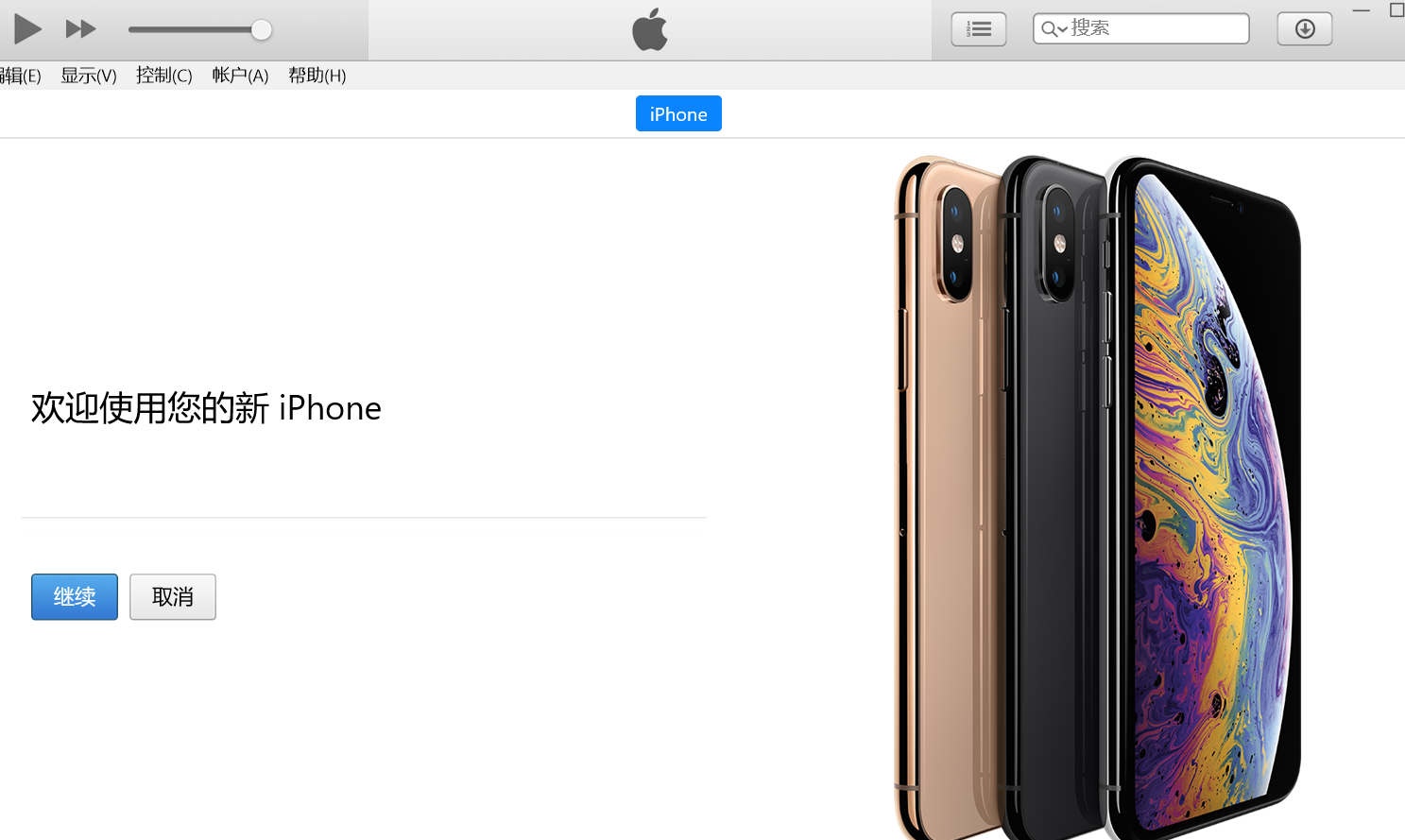Maximize the iTunes window
The image size is (1405, 840).
(1396, 10)
